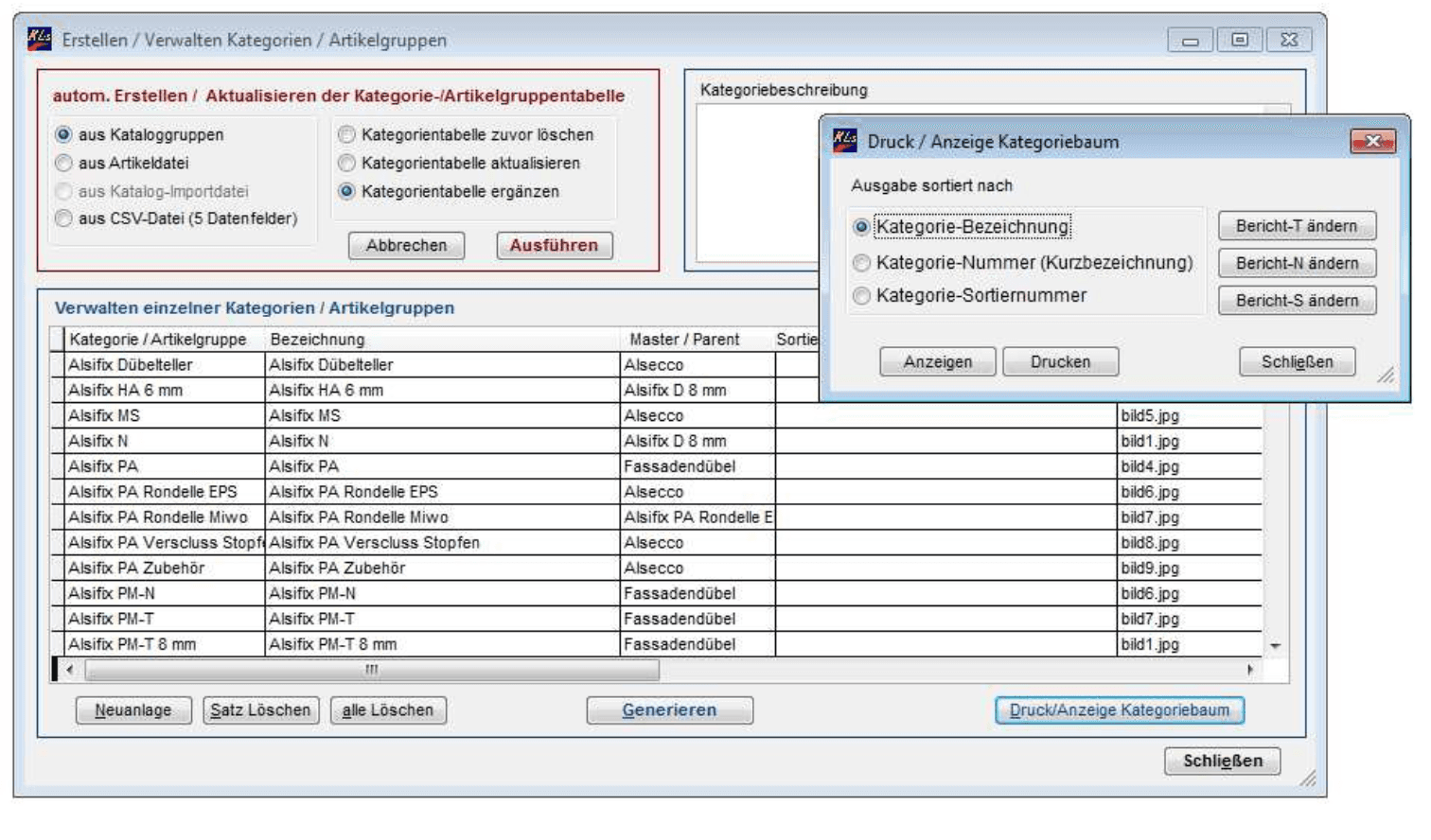
Task: Click the horizontal scrollbar thumb
Action: point(372,670)
